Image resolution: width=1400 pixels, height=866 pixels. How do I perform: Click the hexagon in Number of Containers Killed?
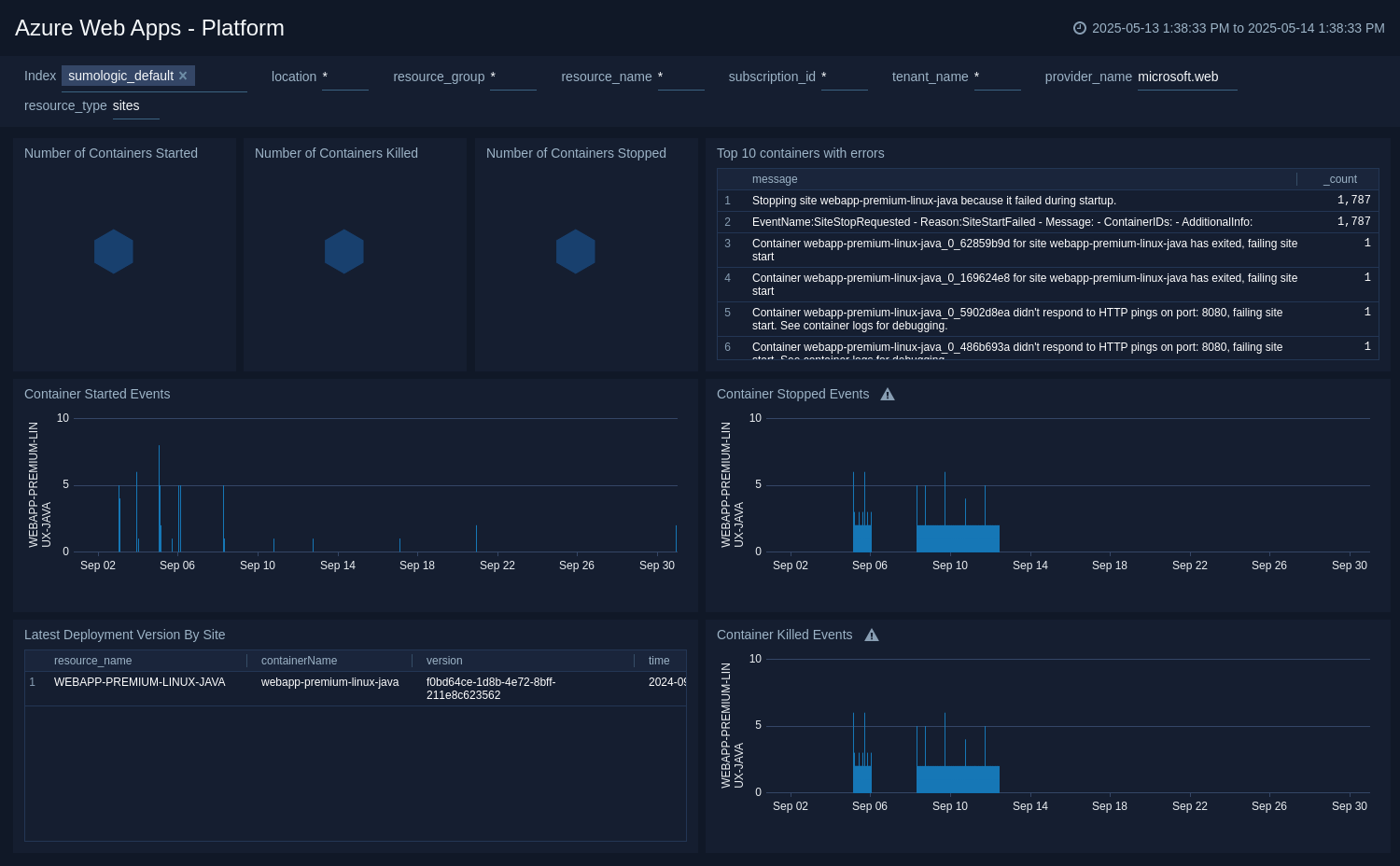(344, 252)
